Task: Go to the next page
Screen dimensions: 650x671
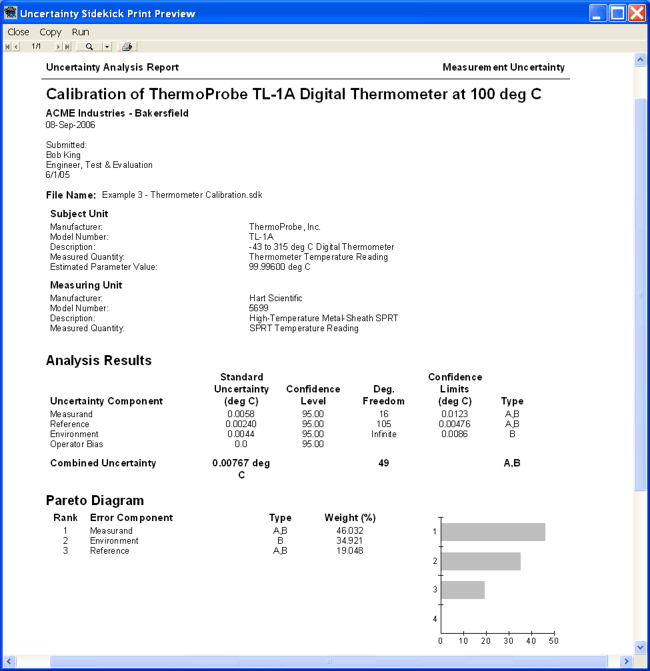Action: point(58,47)
